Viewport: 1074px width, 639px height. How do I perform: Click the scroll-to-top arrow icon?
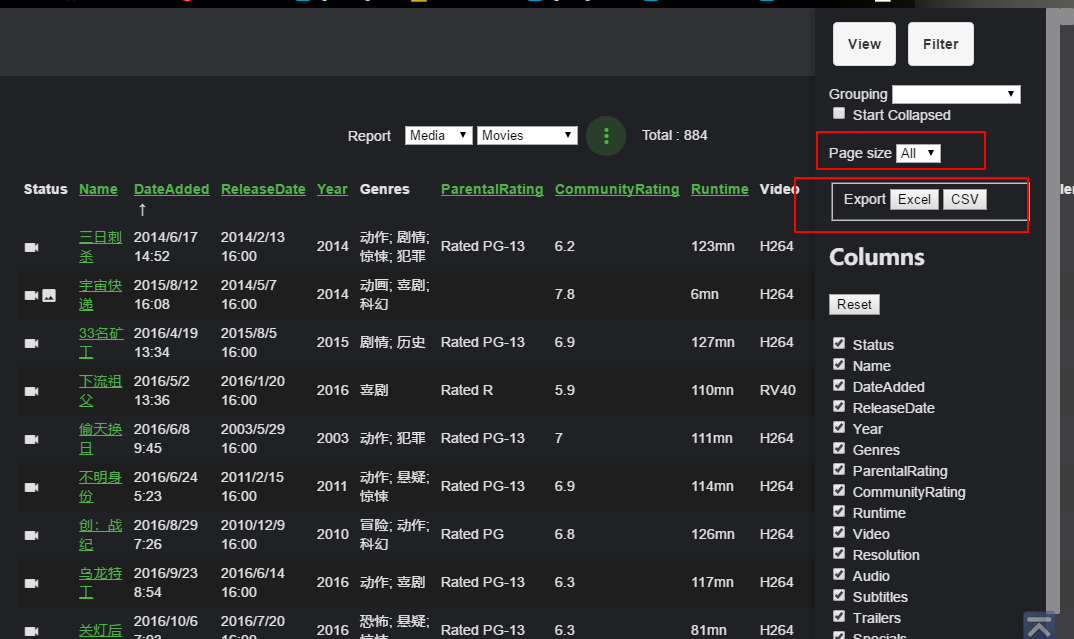1039,625
